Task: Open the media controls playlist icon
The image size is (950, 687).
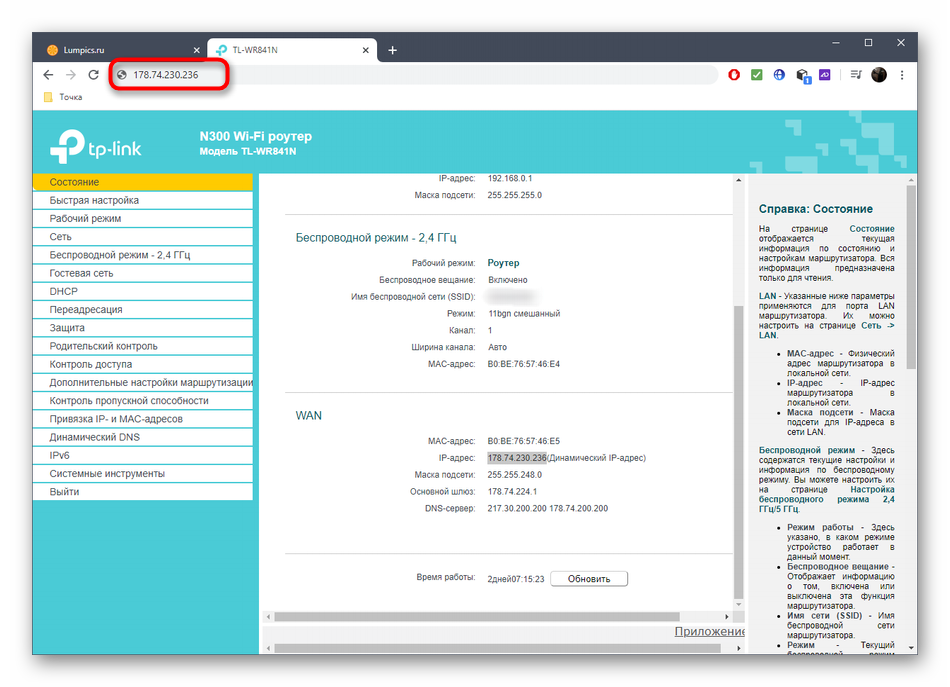Action: tap(856, 75)
